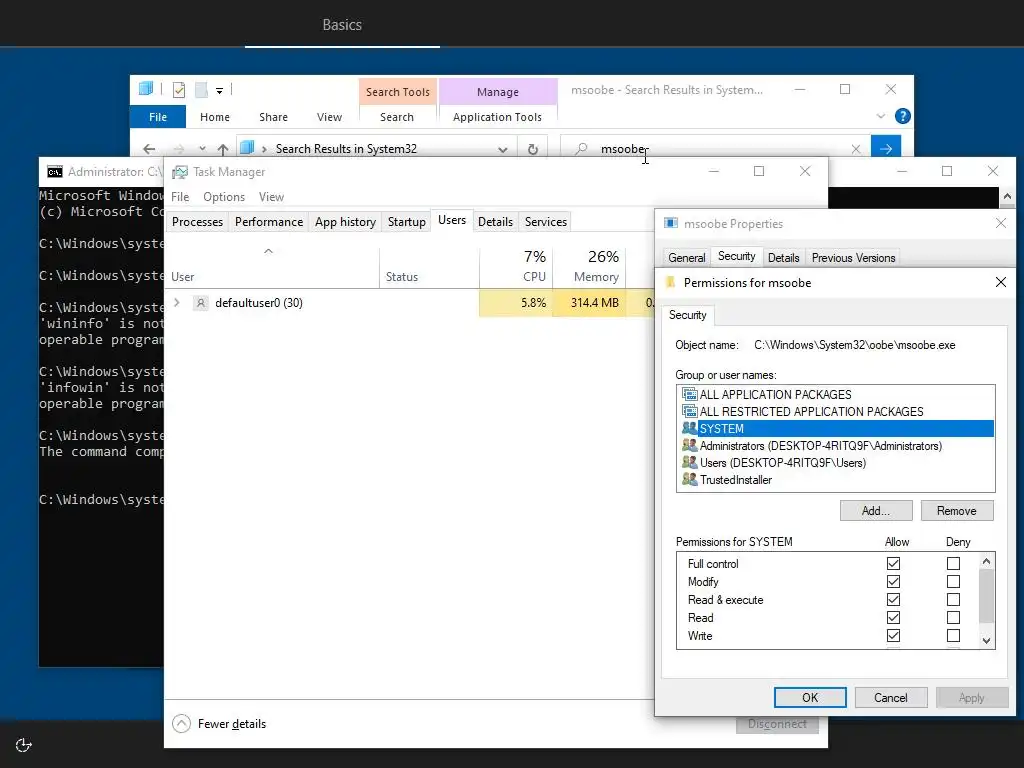Click the TrustedInstaller user icon
This screenshot has height=768, width=1024.
[x=690, y=479]
